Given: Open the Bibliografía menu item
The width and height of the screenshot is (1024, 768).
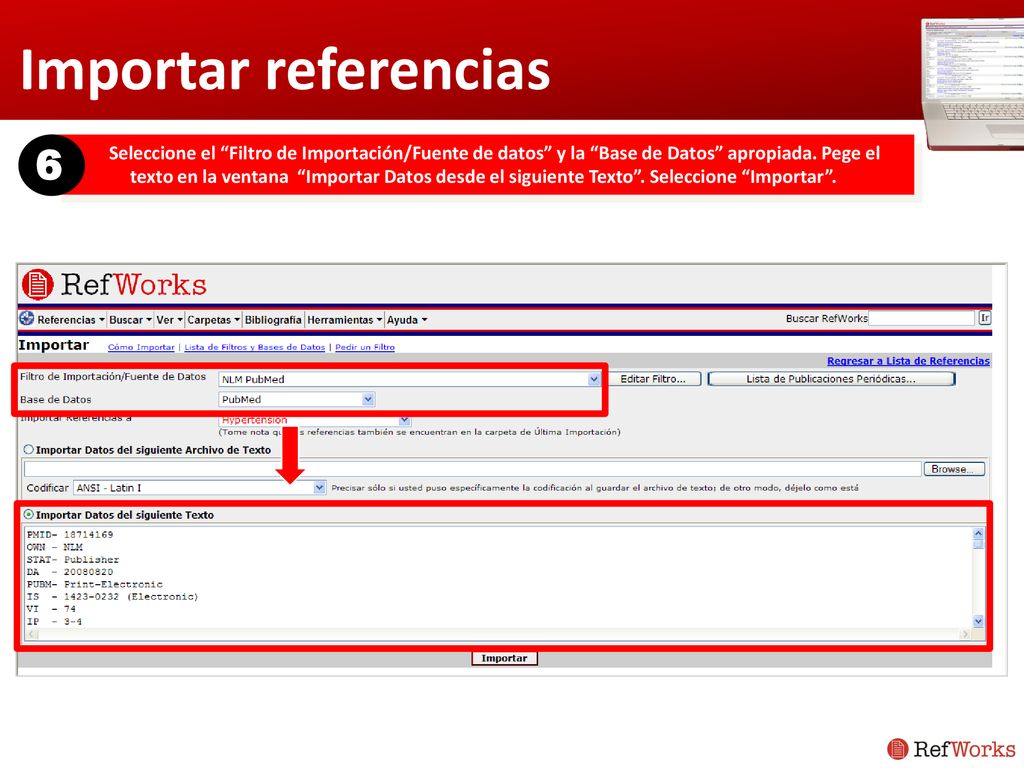Looking at the screenshot, I should pos(273,320).
